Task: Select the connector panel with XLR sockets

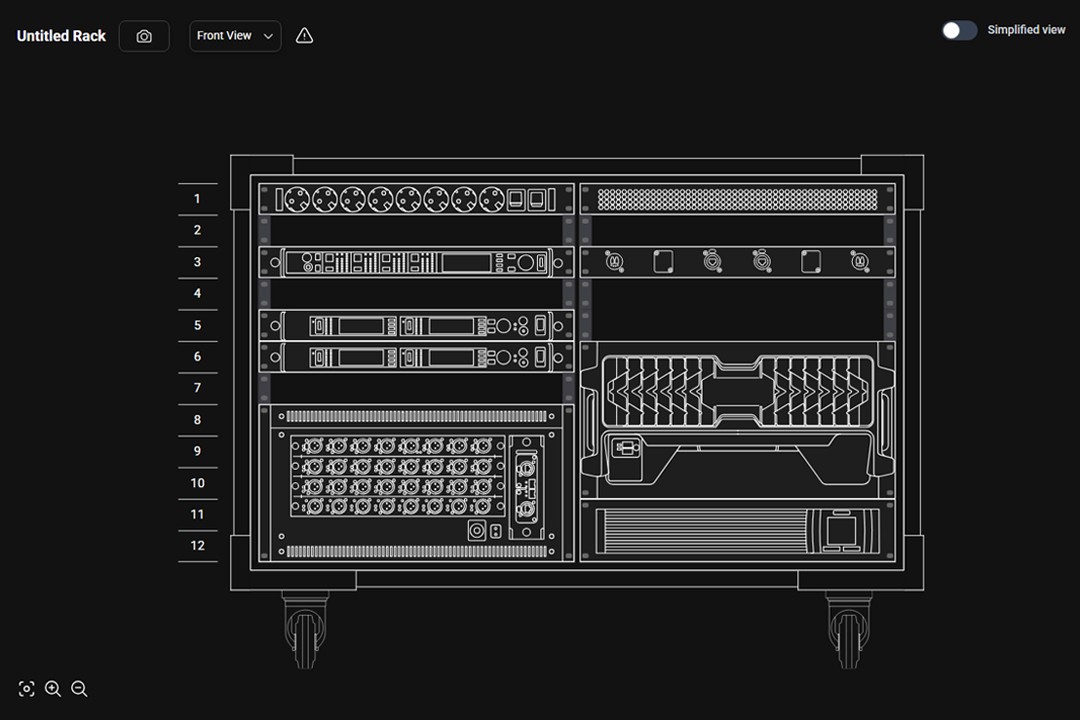Action: click(738, 263)
